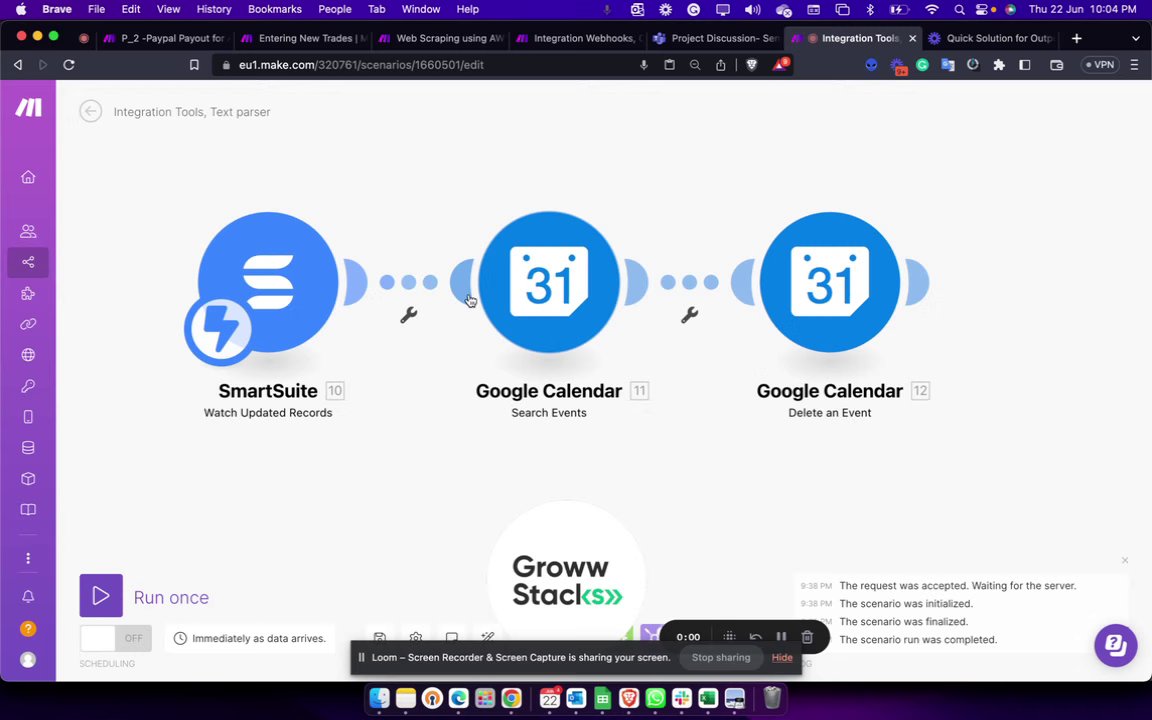This screenshot has width=1152, height=720.
Task: Switch to the 'Project Discussion- Sen' tab
Action: 716,38
